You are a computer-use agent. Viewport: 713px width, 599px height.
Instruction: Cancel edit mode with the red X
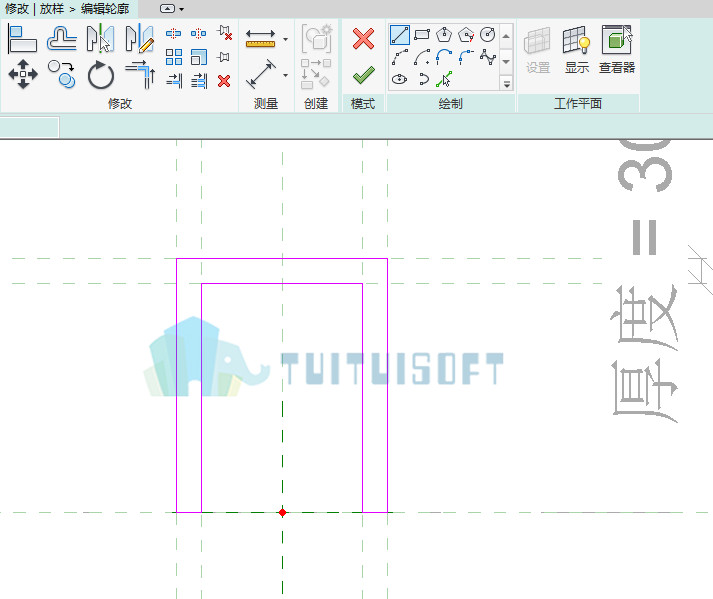[363, 39]
